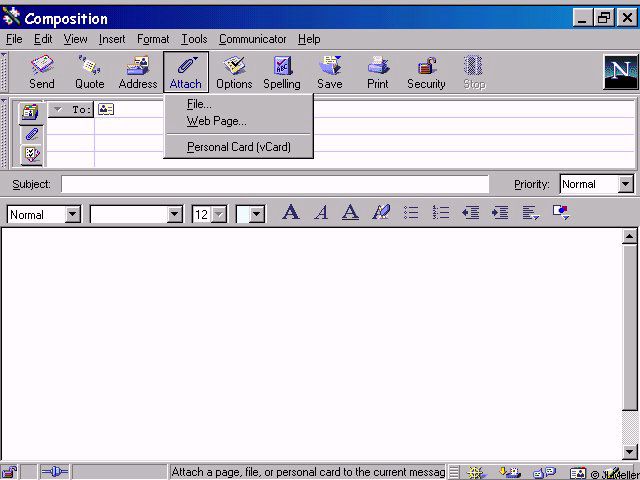Increase the indent level
The width and height of the screenshot is (640, 480).
[500, 212]
